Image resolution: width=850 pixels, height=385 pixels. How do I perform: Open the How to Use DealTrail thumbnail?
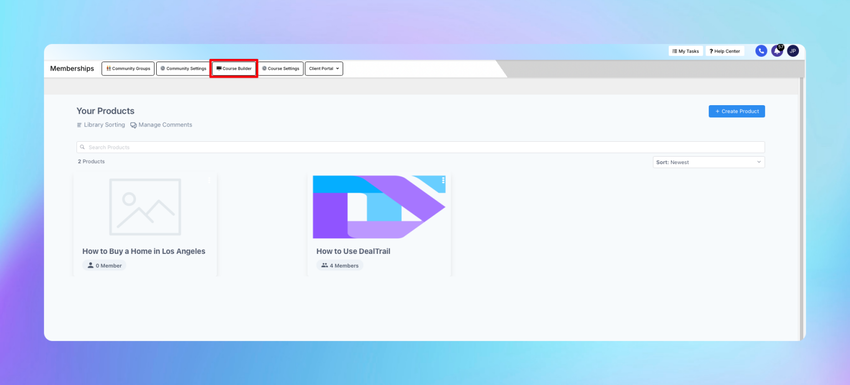379,207
